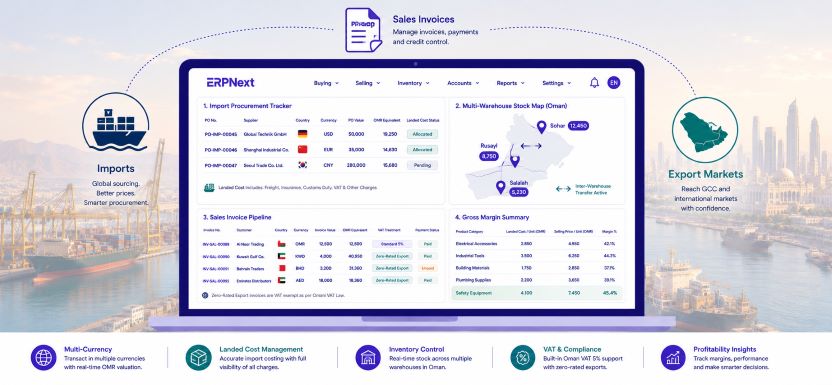The width and height of the screenshot is (832, 385).
Task: Click the Rusayl stock value 8,750
Action: (488, 156)
